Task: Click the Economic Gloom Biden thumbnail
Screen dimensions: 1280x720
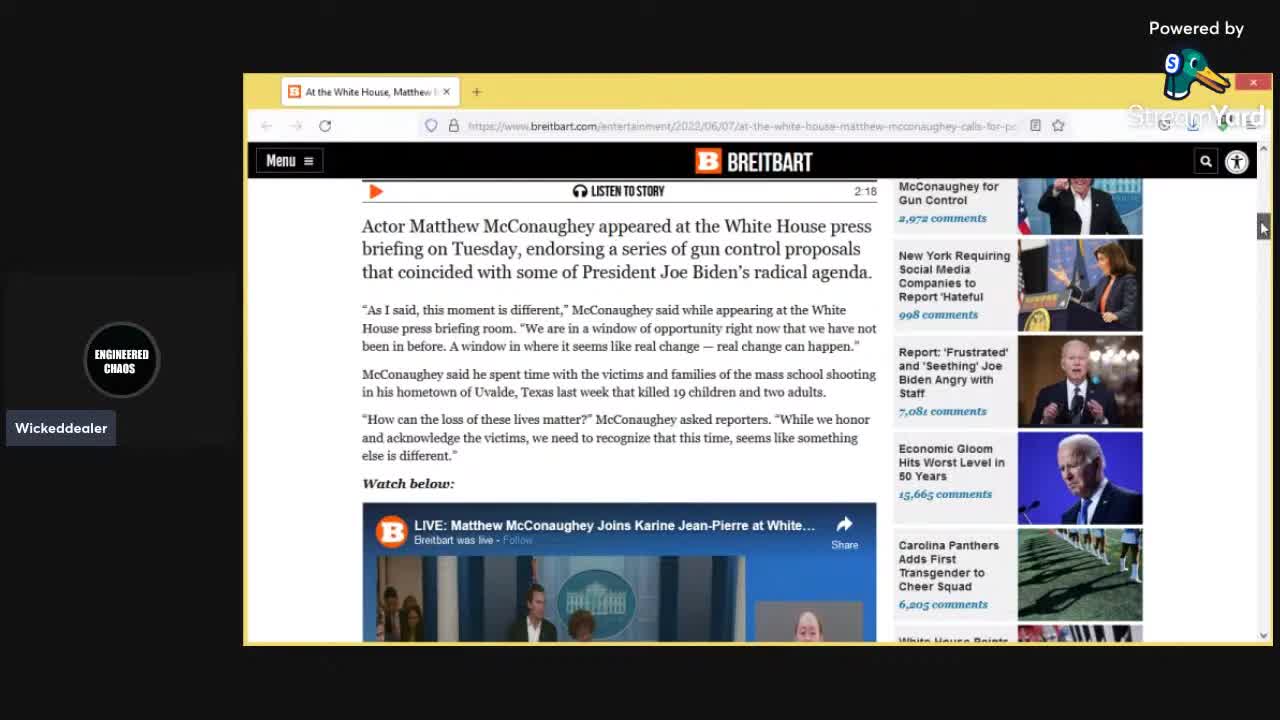Action: point(1080,478)
